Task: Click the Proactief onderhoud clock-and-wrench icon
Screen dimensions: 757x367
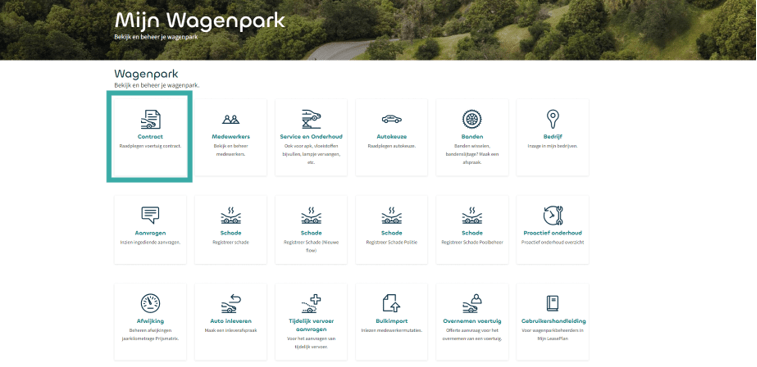Action: coord(553,215)
